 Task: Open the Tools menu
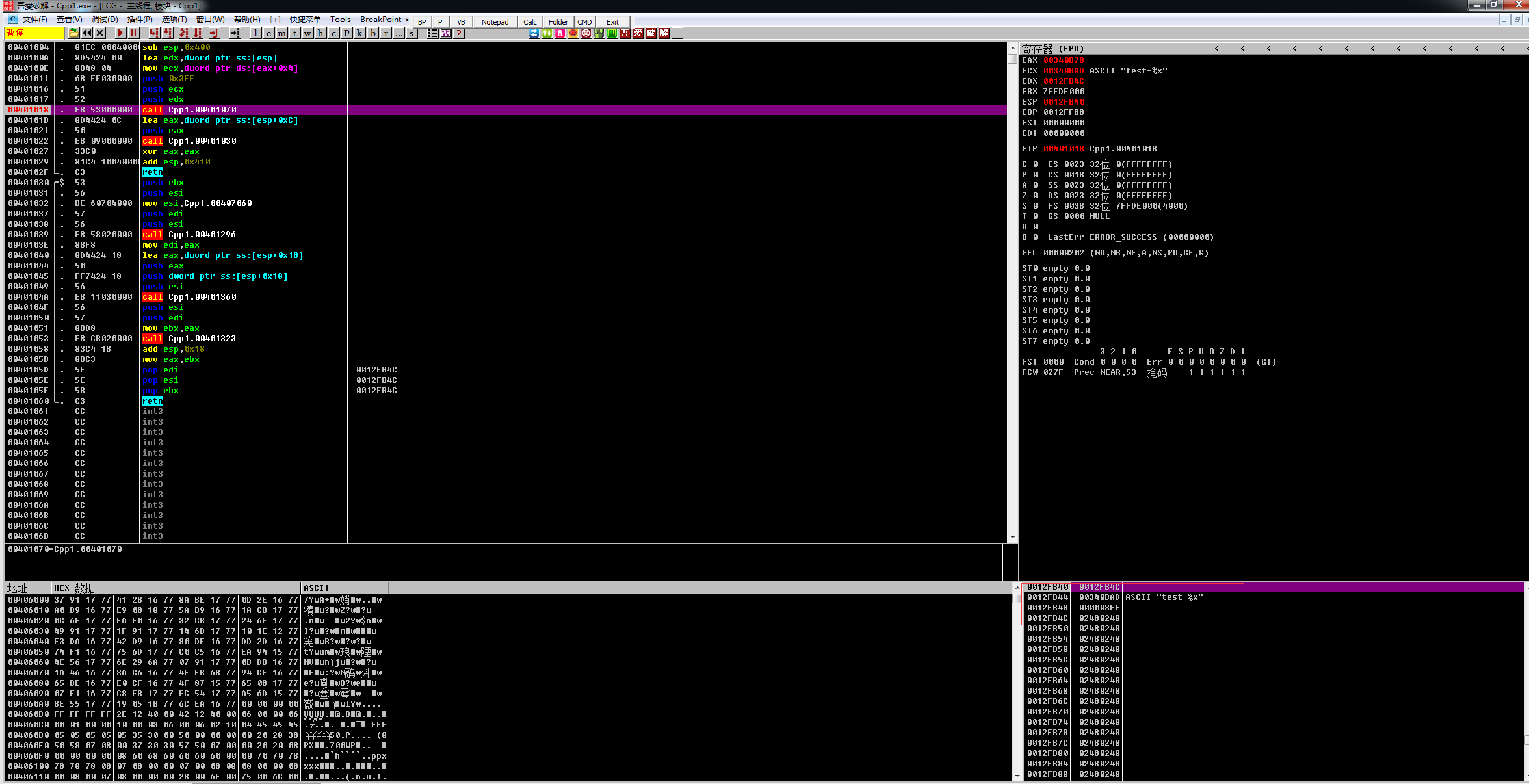341,20
